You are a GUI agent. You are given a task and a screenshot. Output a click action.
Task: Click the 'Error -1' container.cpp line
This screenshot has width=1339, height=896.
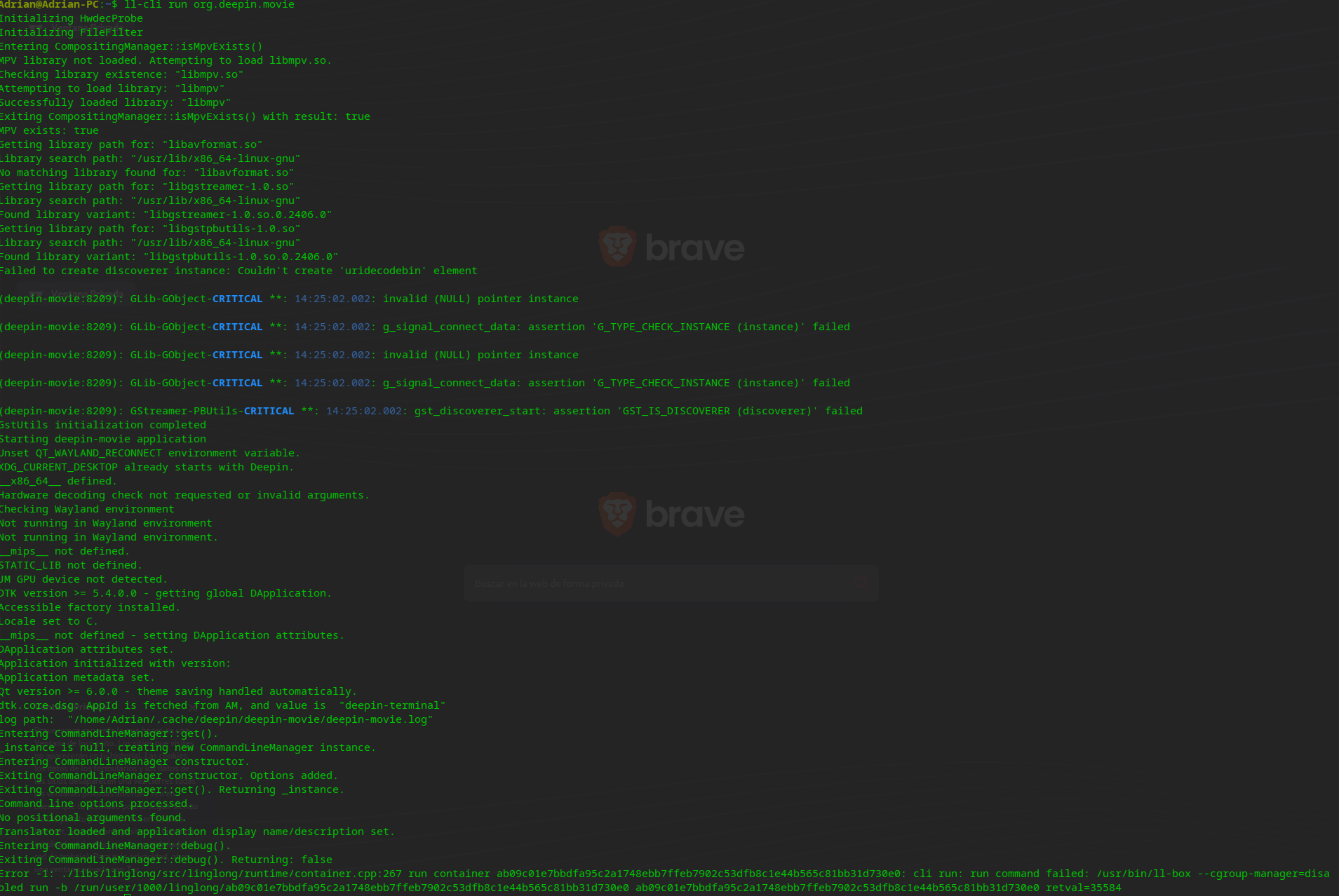tap(665, 881)
